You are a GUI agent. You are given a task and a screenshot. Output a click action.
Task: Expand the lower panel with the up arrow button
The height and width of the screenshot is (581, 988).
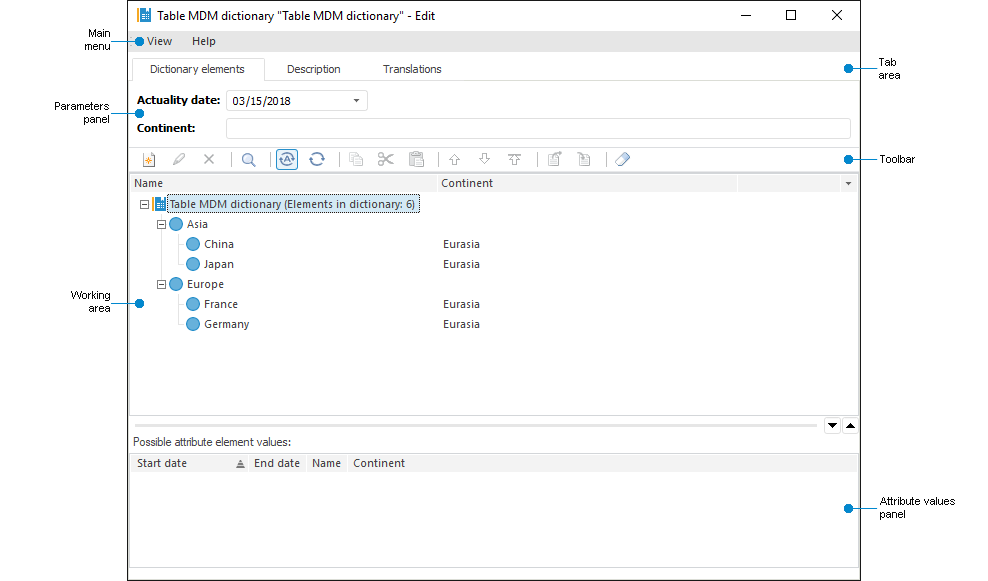851,425
